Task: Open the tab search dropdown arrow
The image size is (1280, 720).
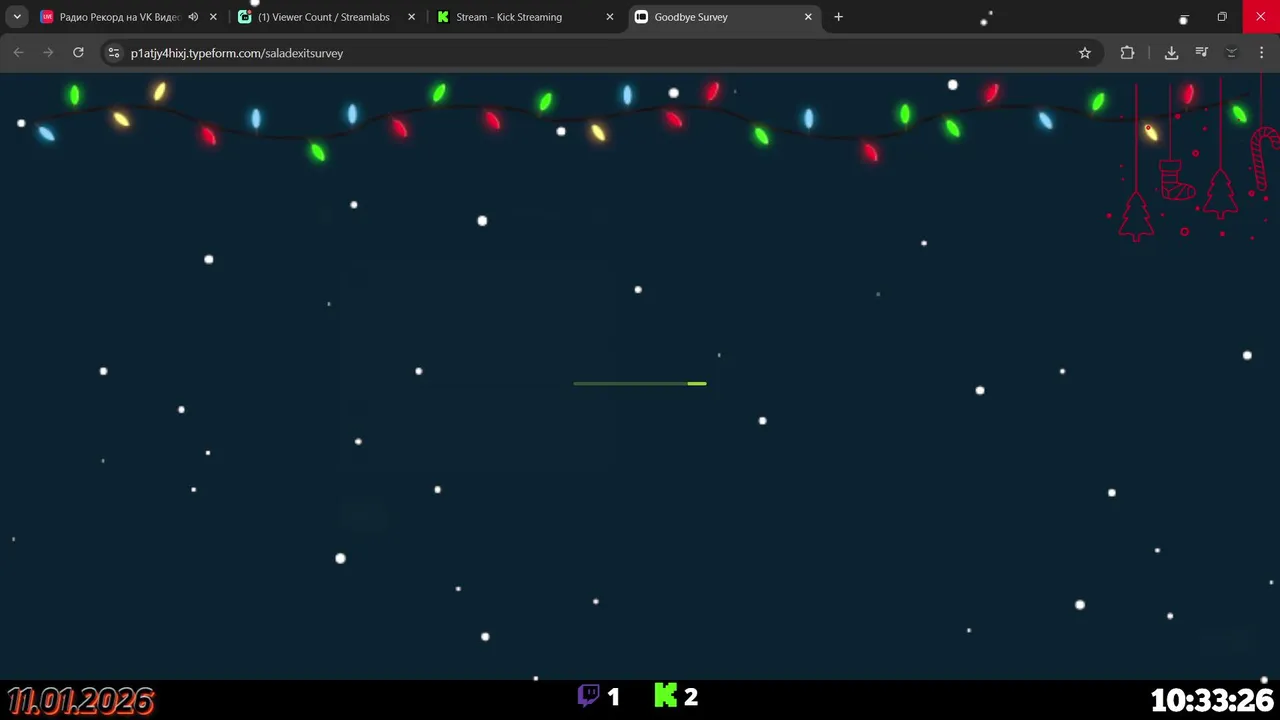Action: point(17,17)
